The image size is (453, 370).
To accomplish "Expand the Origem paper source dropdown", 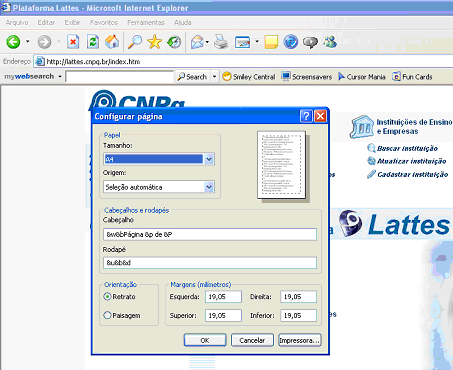I will point(209,187).
